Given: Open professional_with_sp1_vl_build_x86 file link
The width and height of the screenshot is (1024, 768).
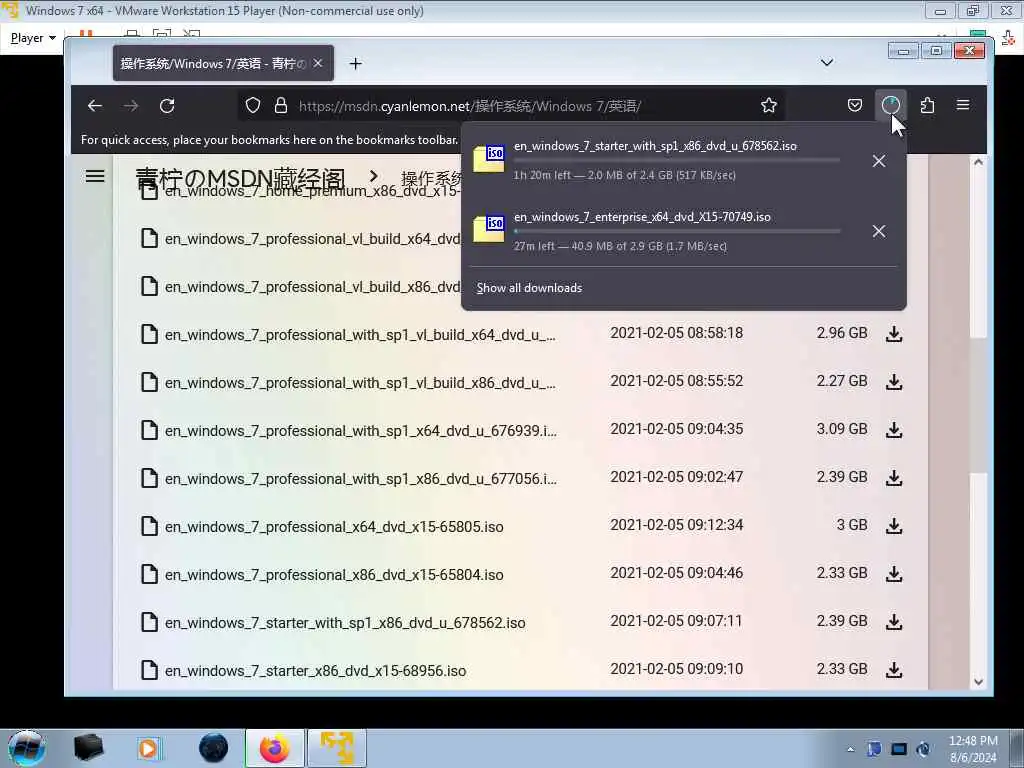Looking at the screenshot, I should coord(360,383).
